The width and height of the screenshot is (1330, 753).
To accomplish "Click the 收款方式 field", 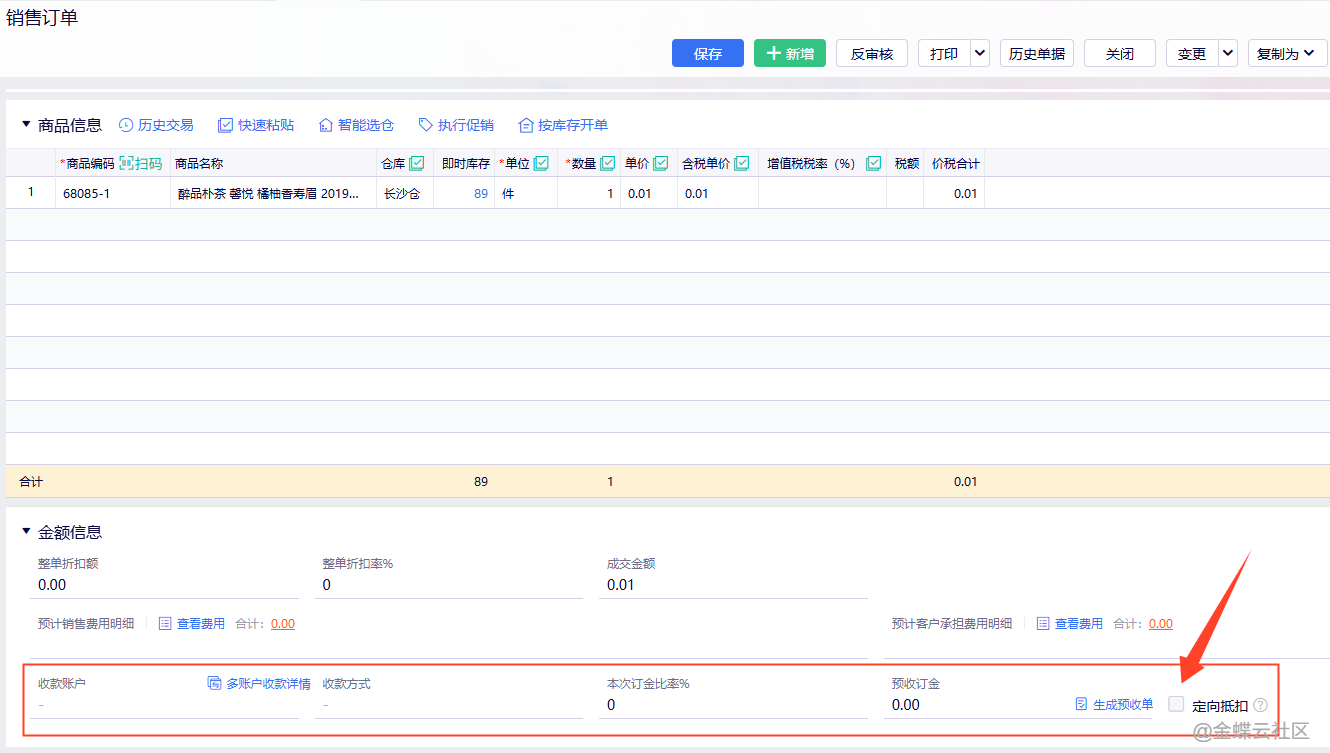I will 451,705.
